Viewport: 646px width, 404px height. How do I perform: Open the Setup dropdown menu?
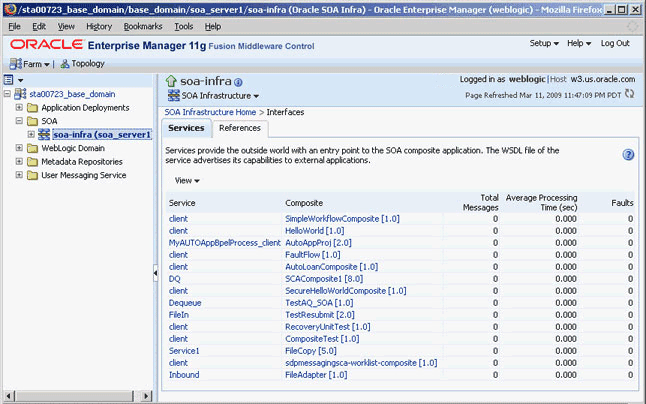(544, 43)
